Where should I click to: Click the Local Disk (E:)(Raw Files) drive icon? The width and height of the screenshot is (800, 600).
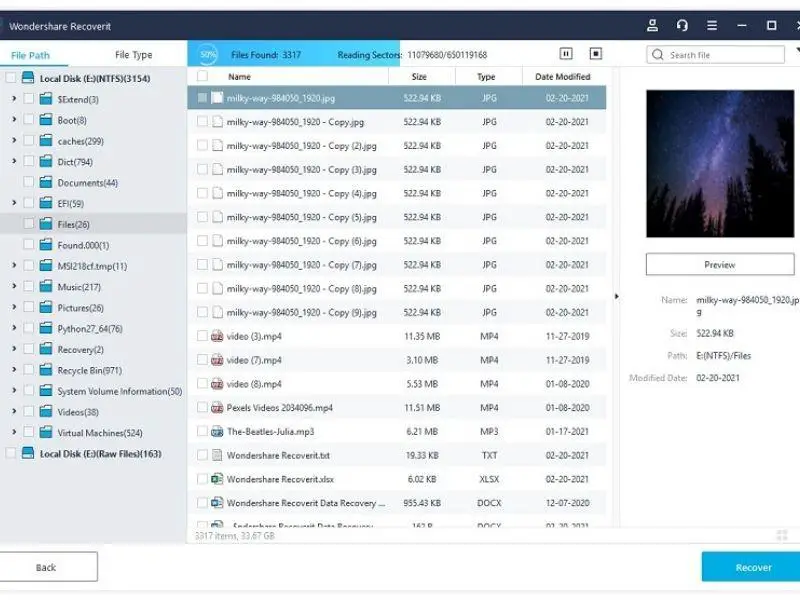[28, 453]
